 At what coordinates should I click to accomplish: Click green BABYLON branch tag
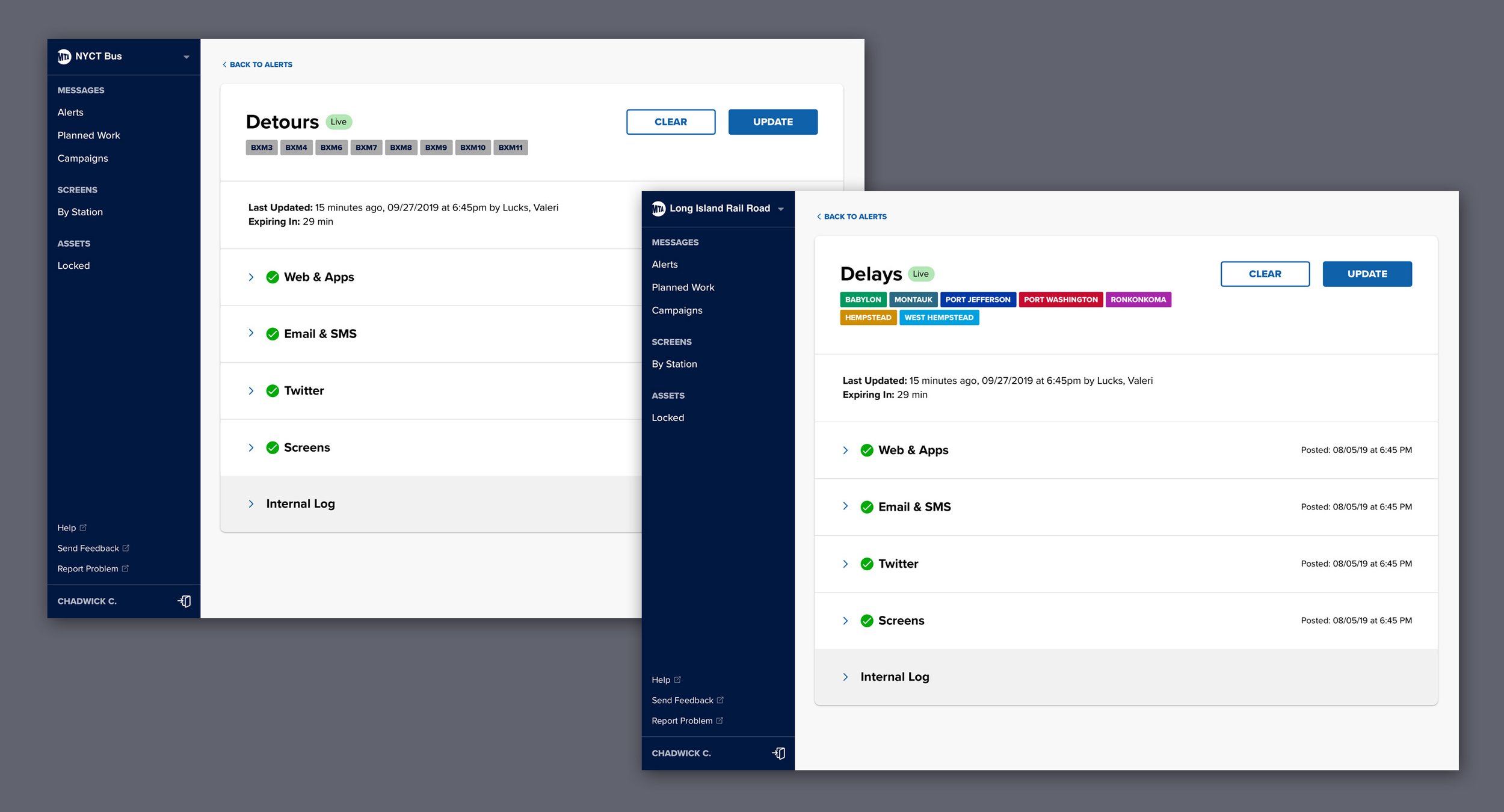click(863, 300)
